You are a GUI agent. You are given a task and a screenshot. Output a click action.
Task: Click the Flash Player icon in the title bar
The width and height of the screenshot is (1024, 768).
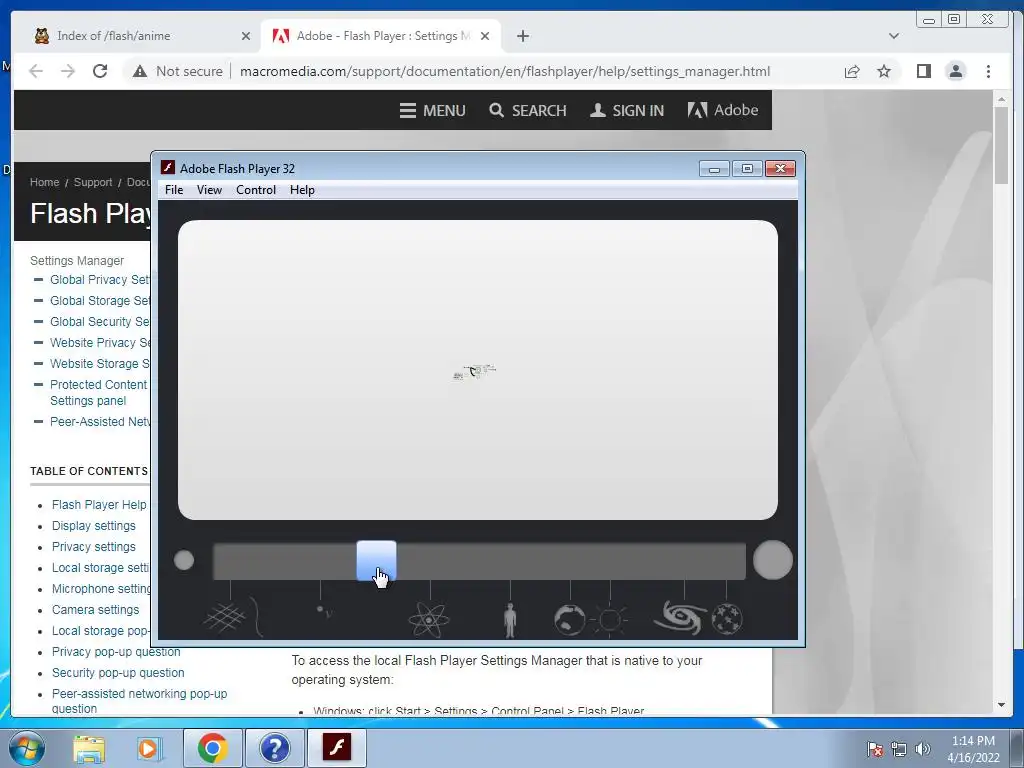coord(168,168)
